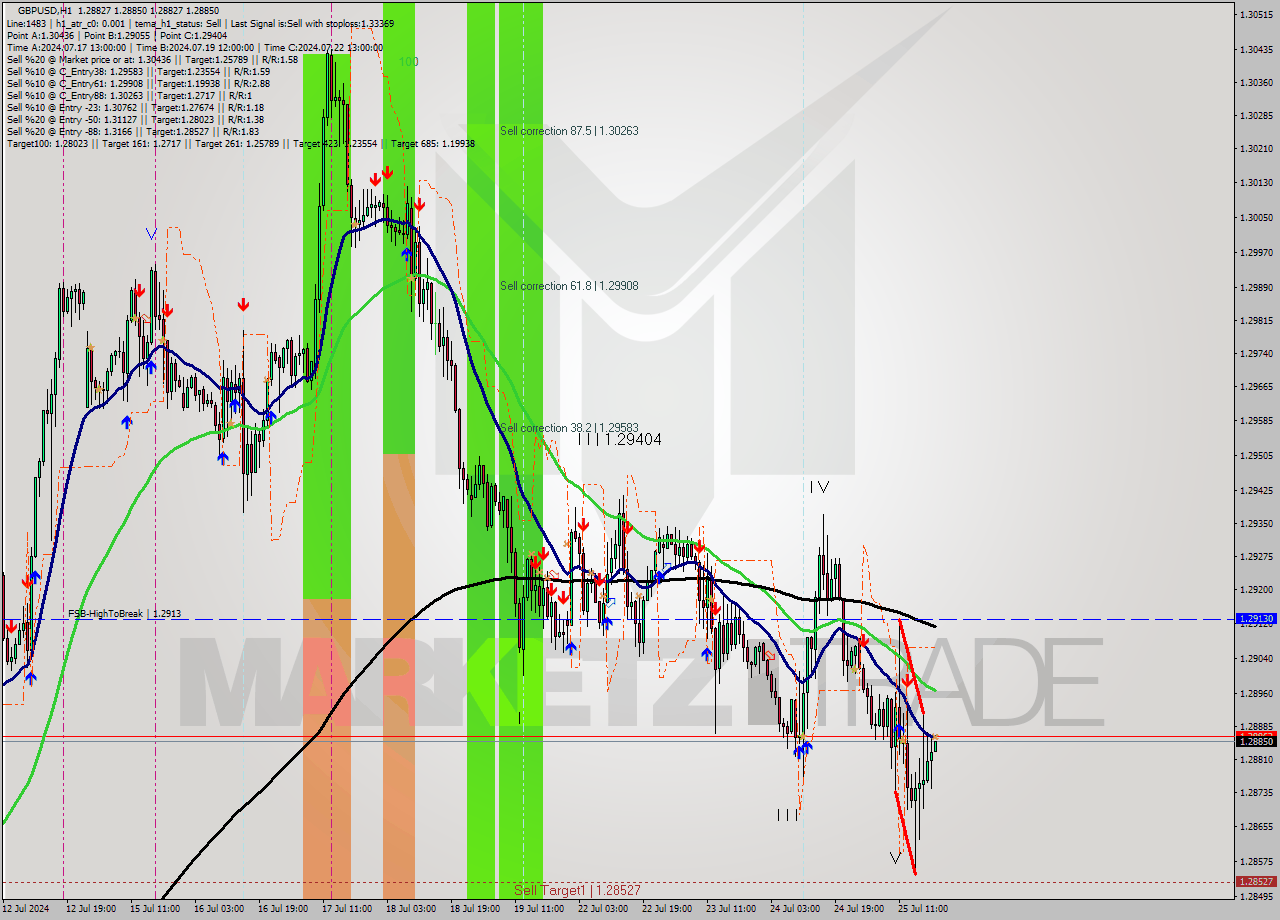
Task: Click the '17 Jul 11:00' time label
Action: 345,908
